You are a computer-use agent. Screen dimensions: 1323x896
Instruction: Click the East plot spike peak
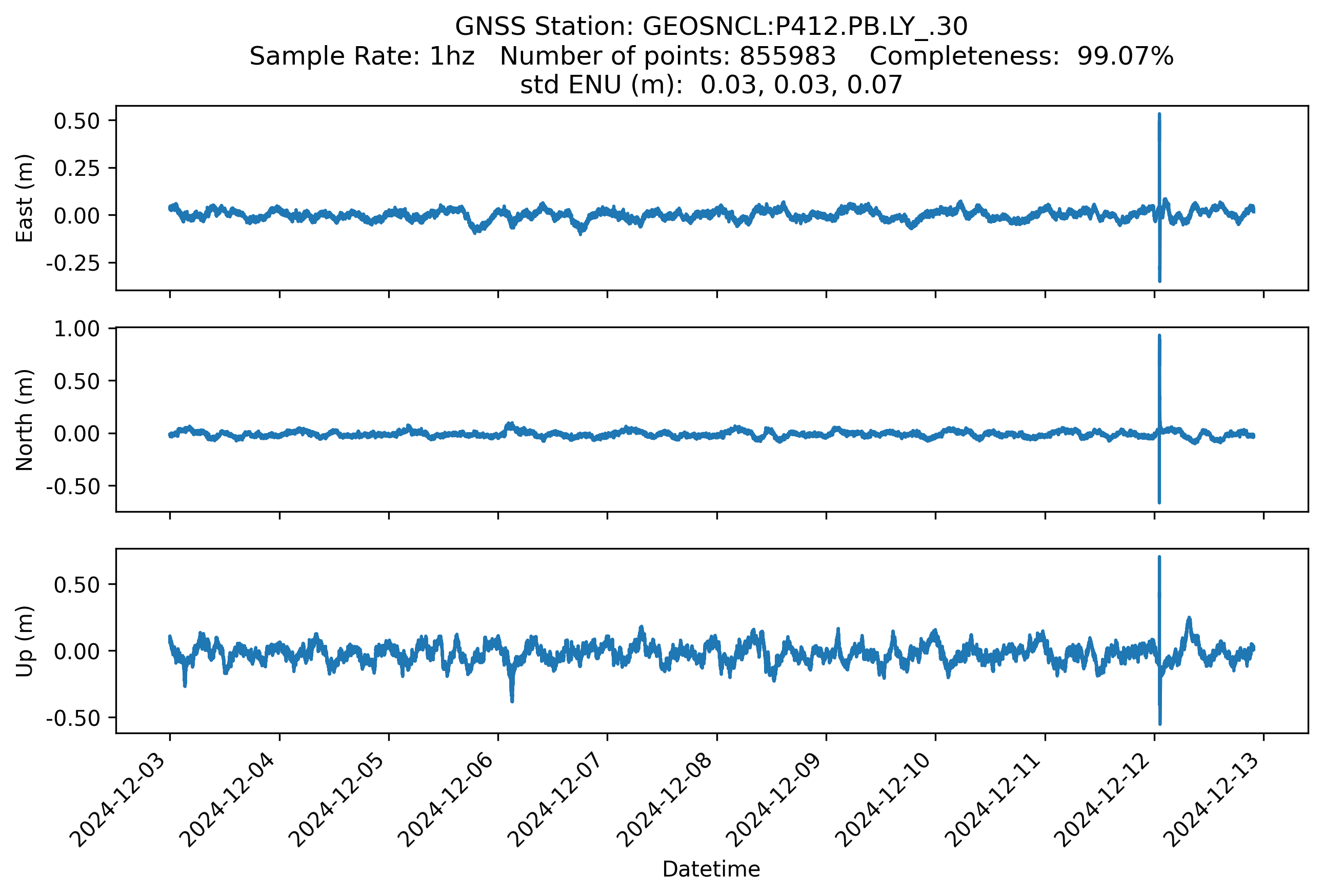1159,116
